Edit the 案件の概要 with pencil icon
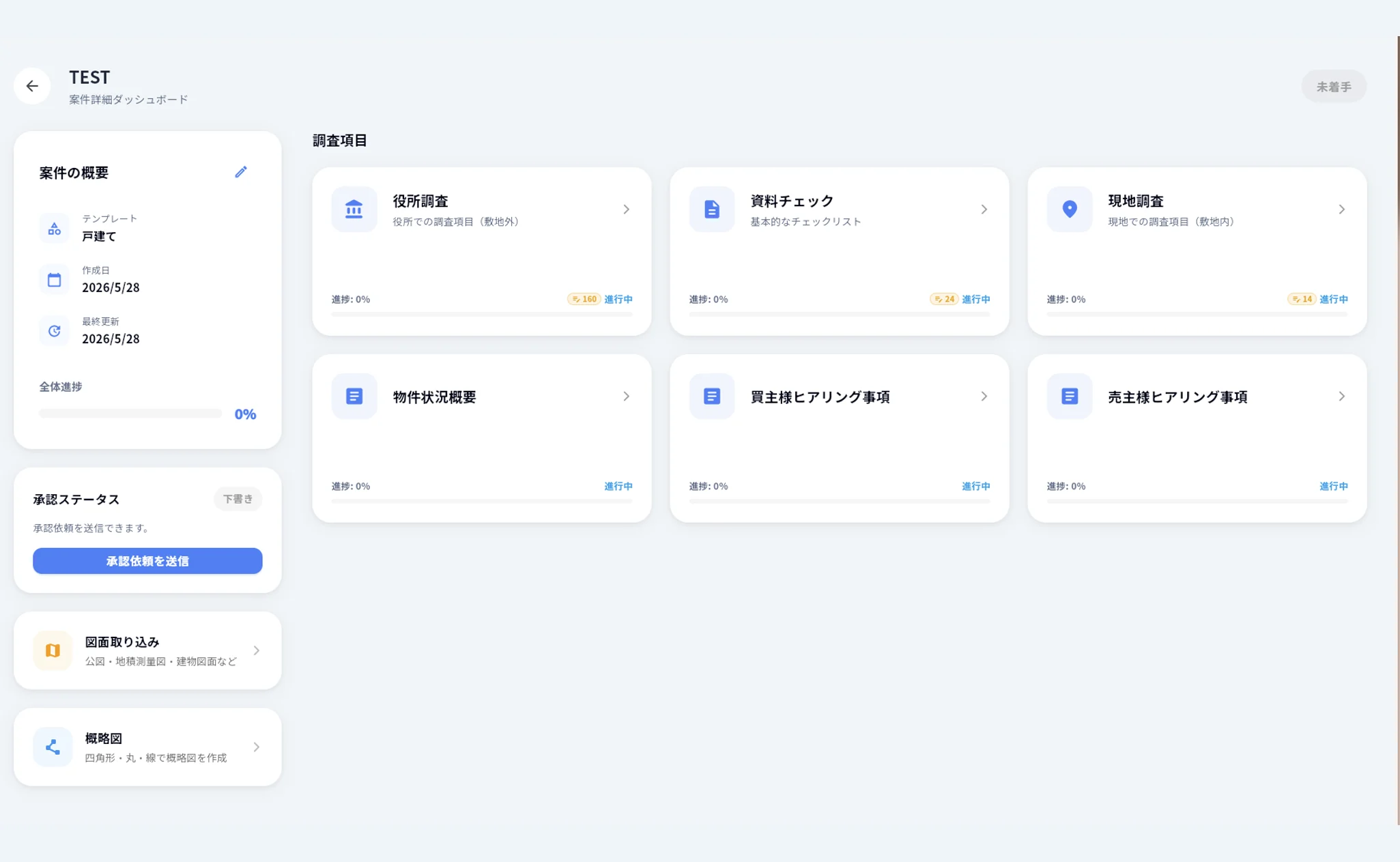The width and height of the screenshot is (1400, 862). pyautogui.click(x=241, y=172)
